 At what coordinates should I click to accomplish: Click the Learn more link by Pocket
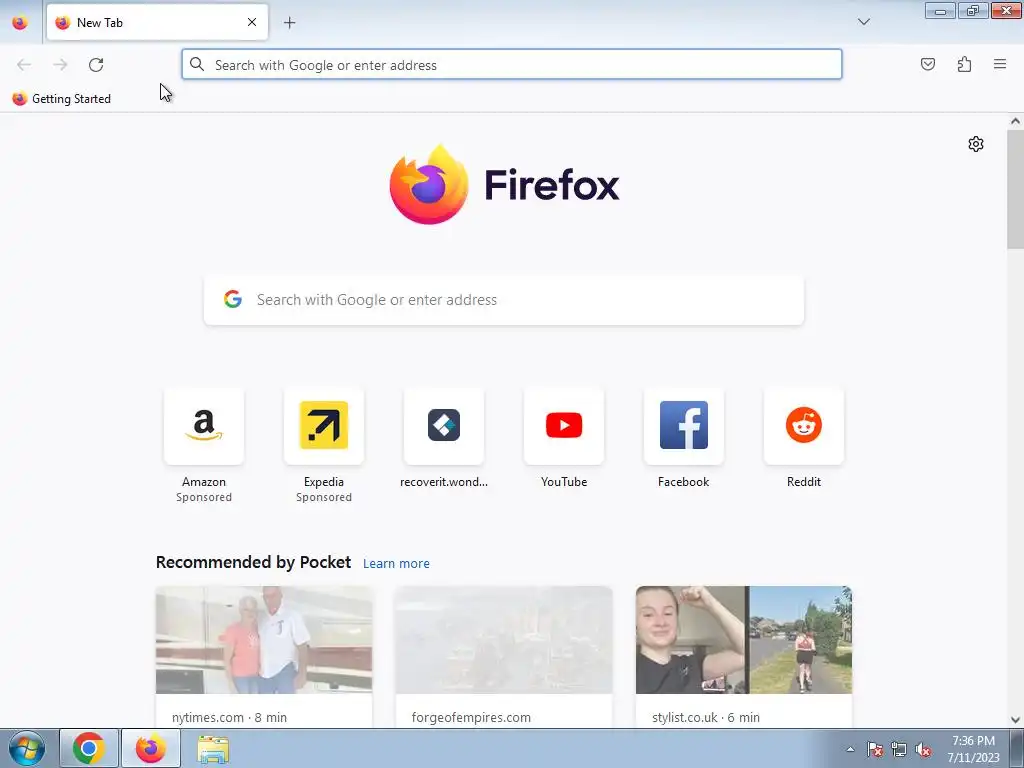(396, 564)
